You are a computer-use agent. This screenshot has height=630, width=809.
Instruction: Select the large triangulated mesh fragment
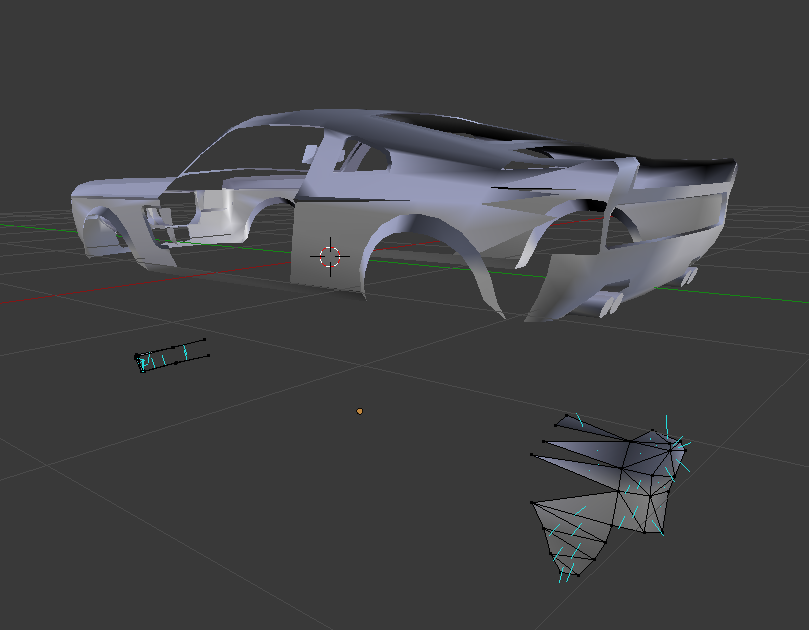[x=609, y=496]
